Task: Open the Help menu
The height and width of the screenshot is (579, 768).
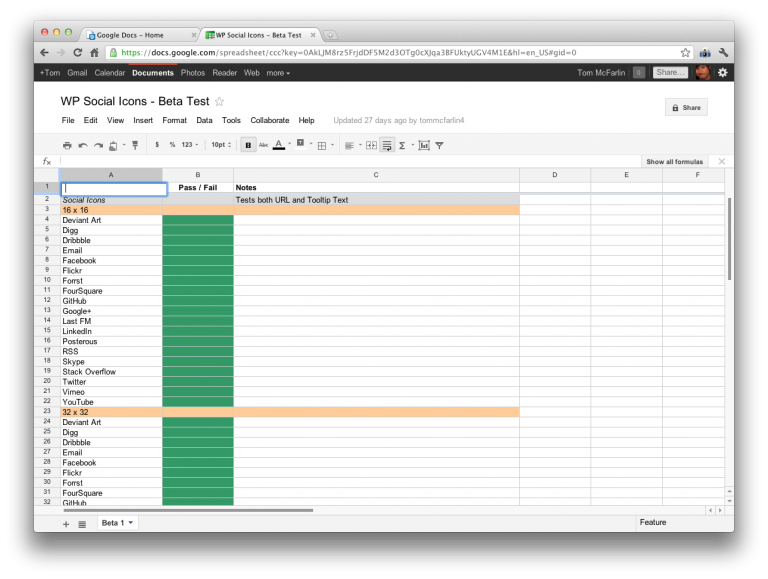Action: pyautogui.click(x=307, y=121)
